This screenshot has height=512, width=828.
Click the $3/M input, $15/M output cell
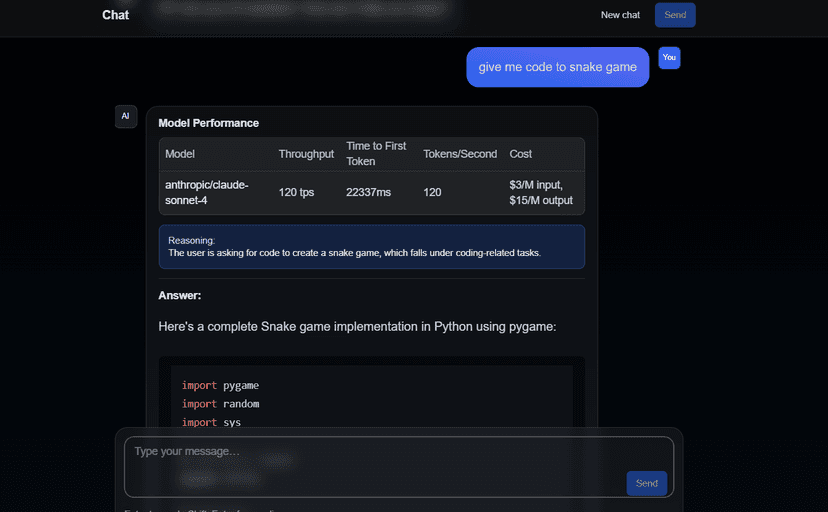[x=541, y=193]
